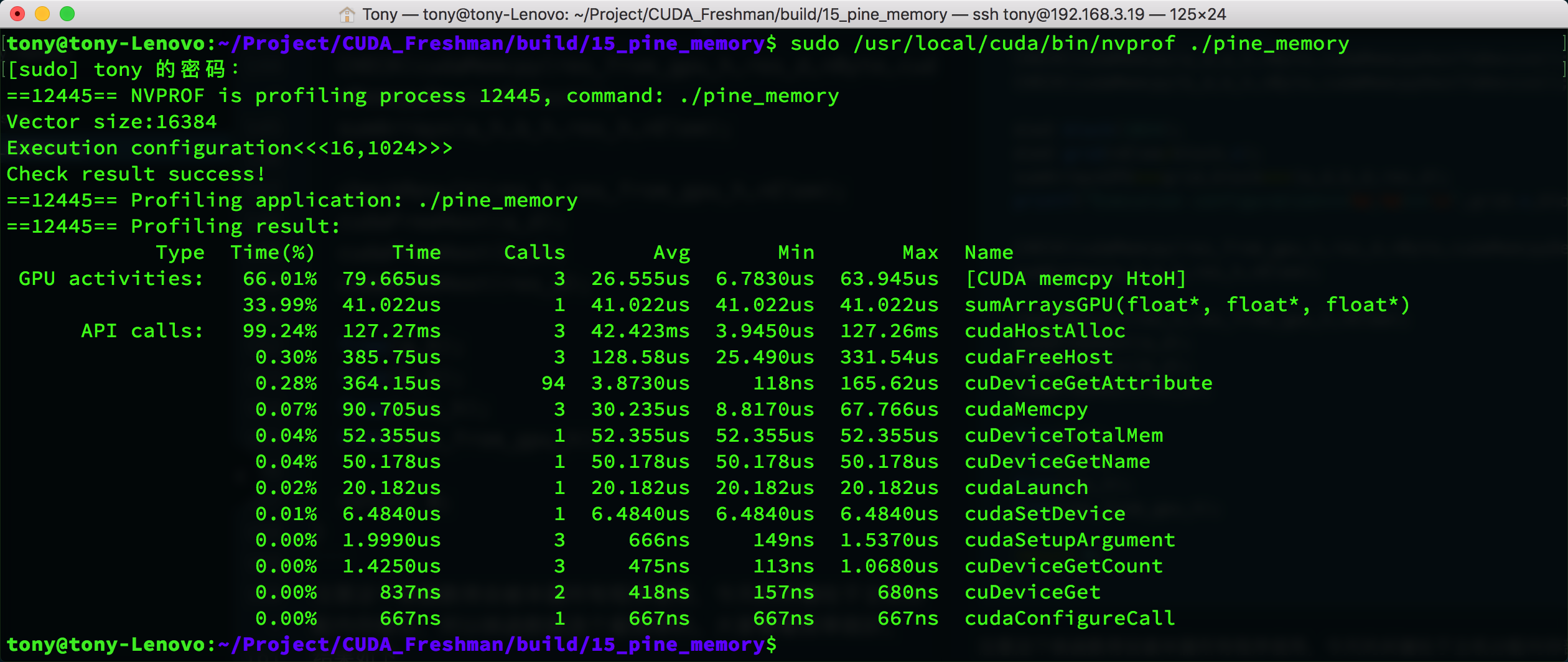The width and height of the screenshot is (1568, 662).
Task: Minimize the terminal using the yellow button
Action: point(42,14)
